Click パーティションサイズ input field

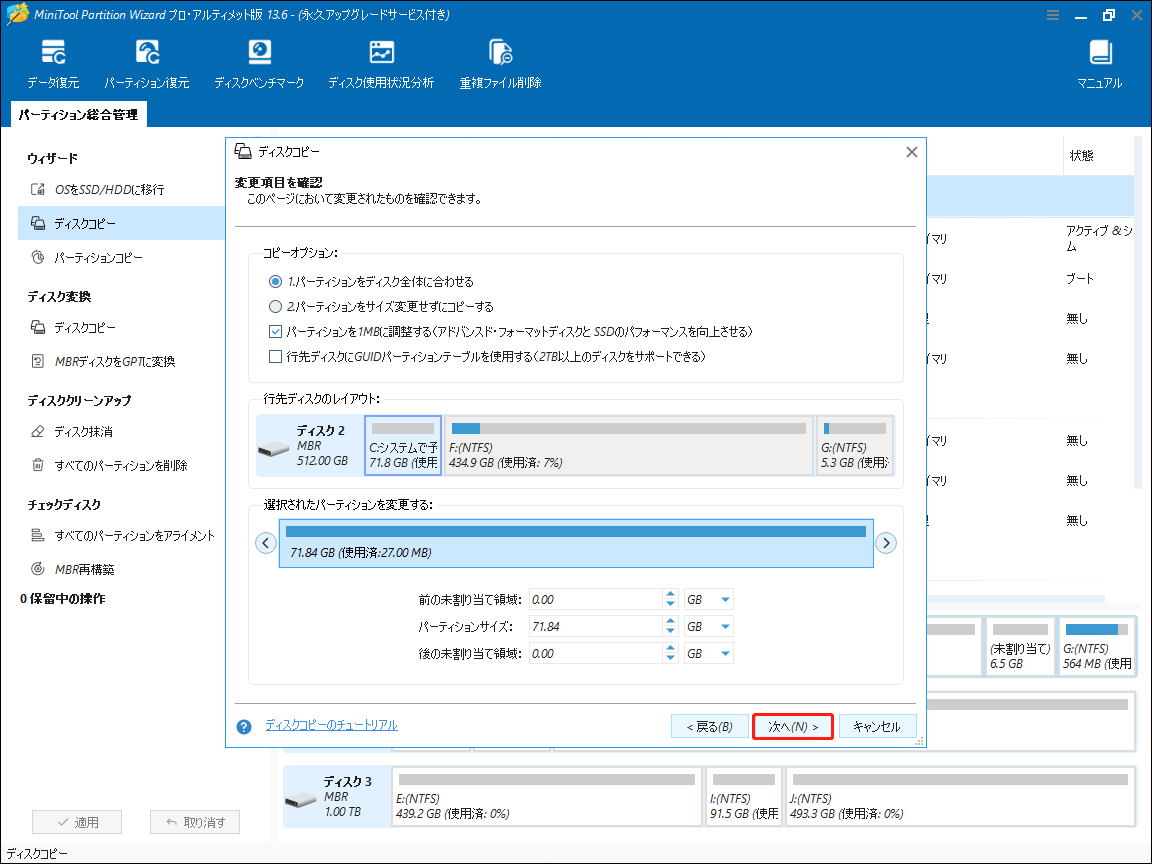point(595,627)
